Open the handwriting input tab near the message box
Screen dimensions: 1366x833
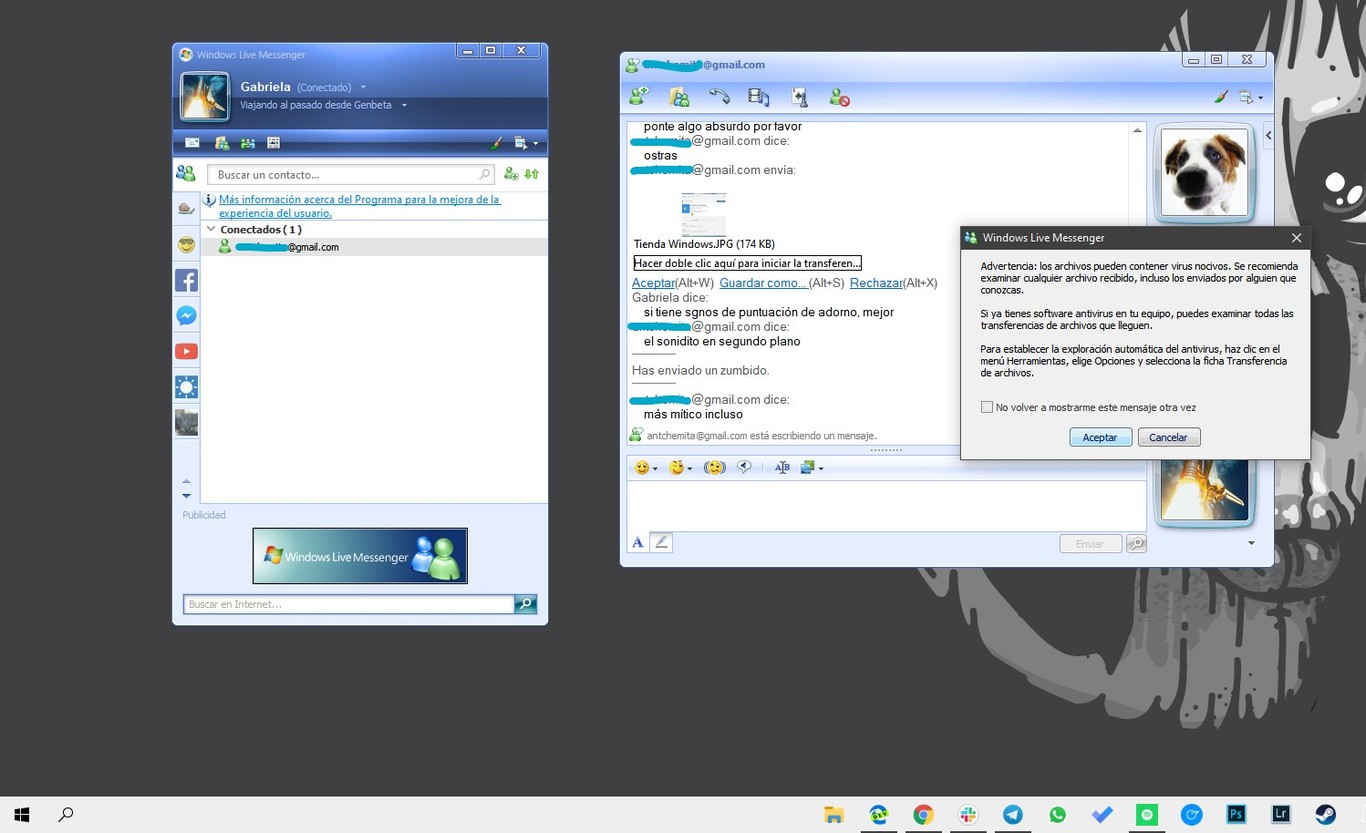coord(661,541)
